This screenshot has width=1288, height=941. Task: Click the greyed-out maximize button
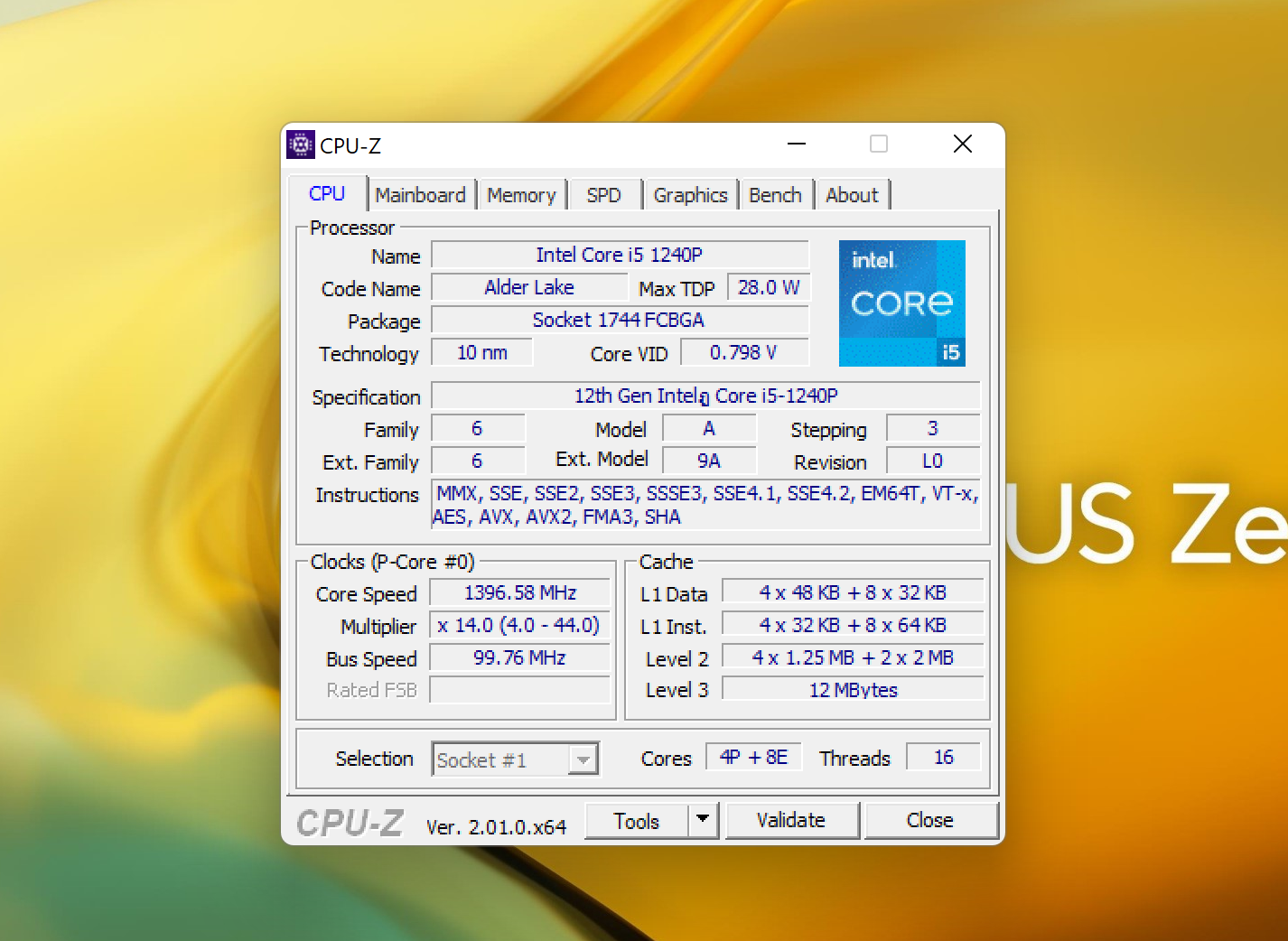(879, 144)
